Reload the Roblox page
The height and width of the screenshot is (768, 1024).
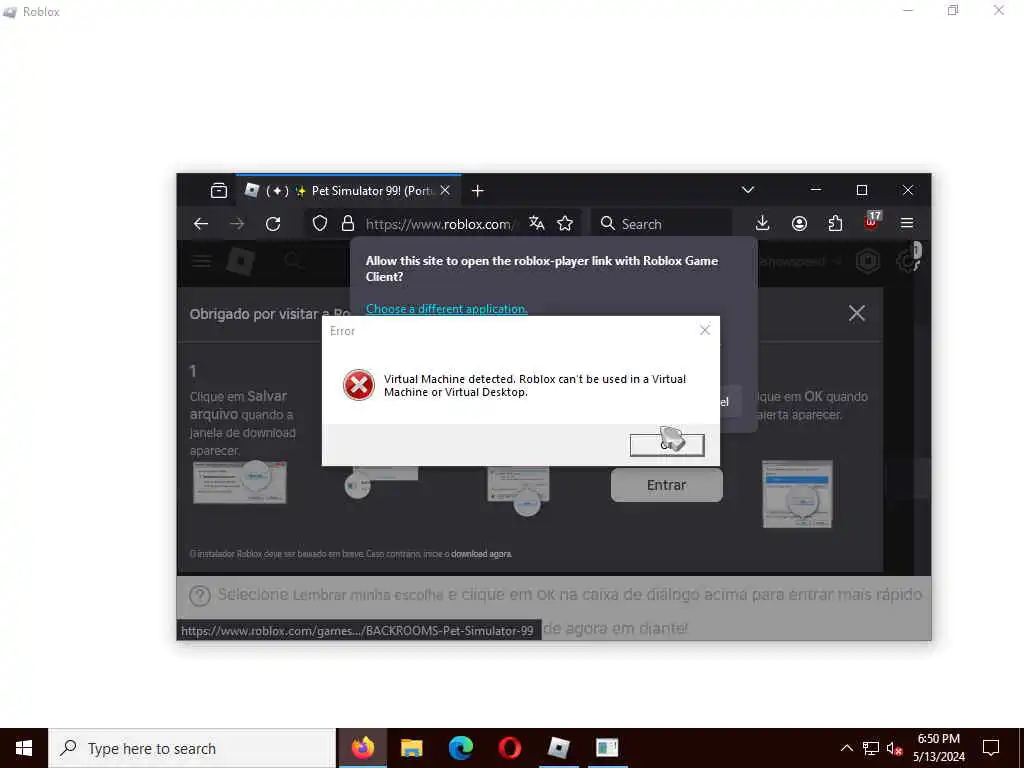click(x=273, y=224)
